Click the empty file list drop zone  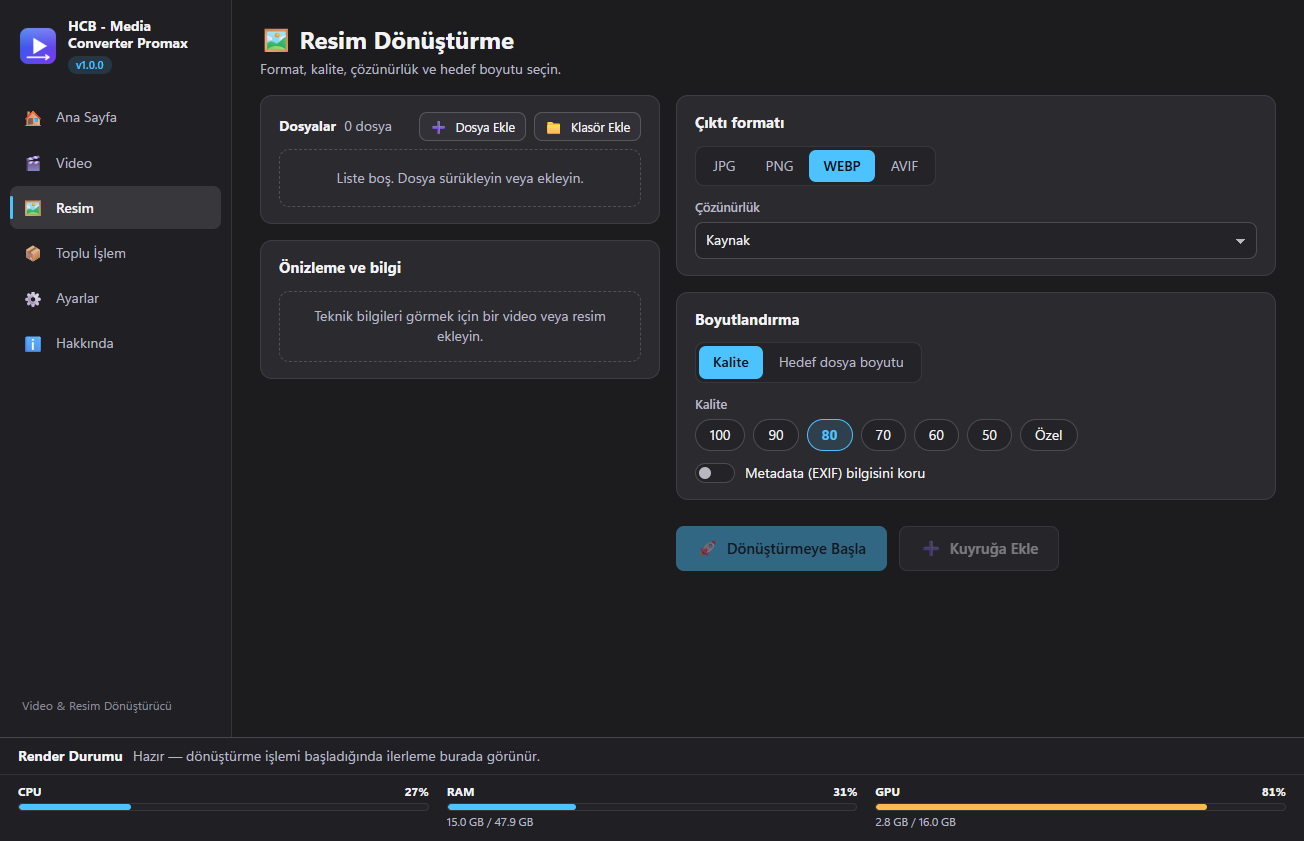click(x=460, y=178)
